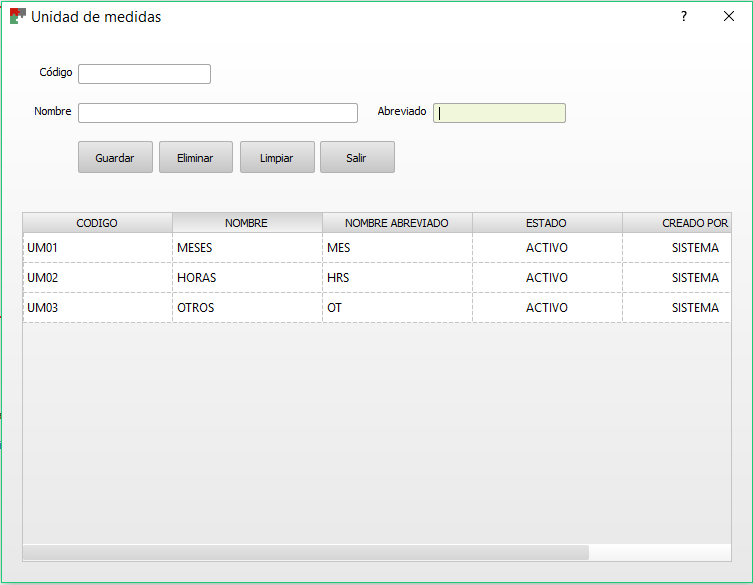The width and height of the screenshot is (753, 585).
Task: Click the NOMBRE column header
Action: [x=246, y=223]
